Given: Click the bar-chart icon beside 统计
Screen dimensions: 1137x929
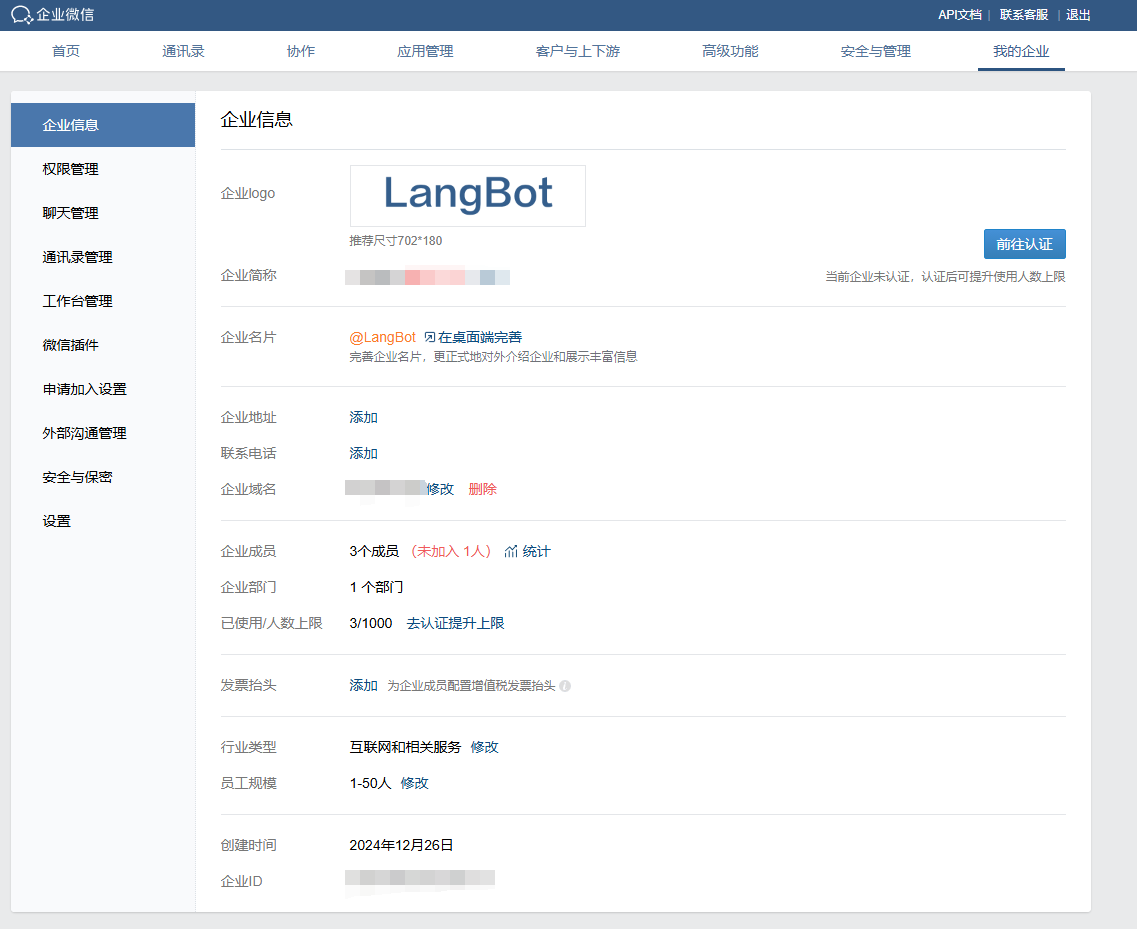Looking at the screenshot, I should tap(511, 551).
